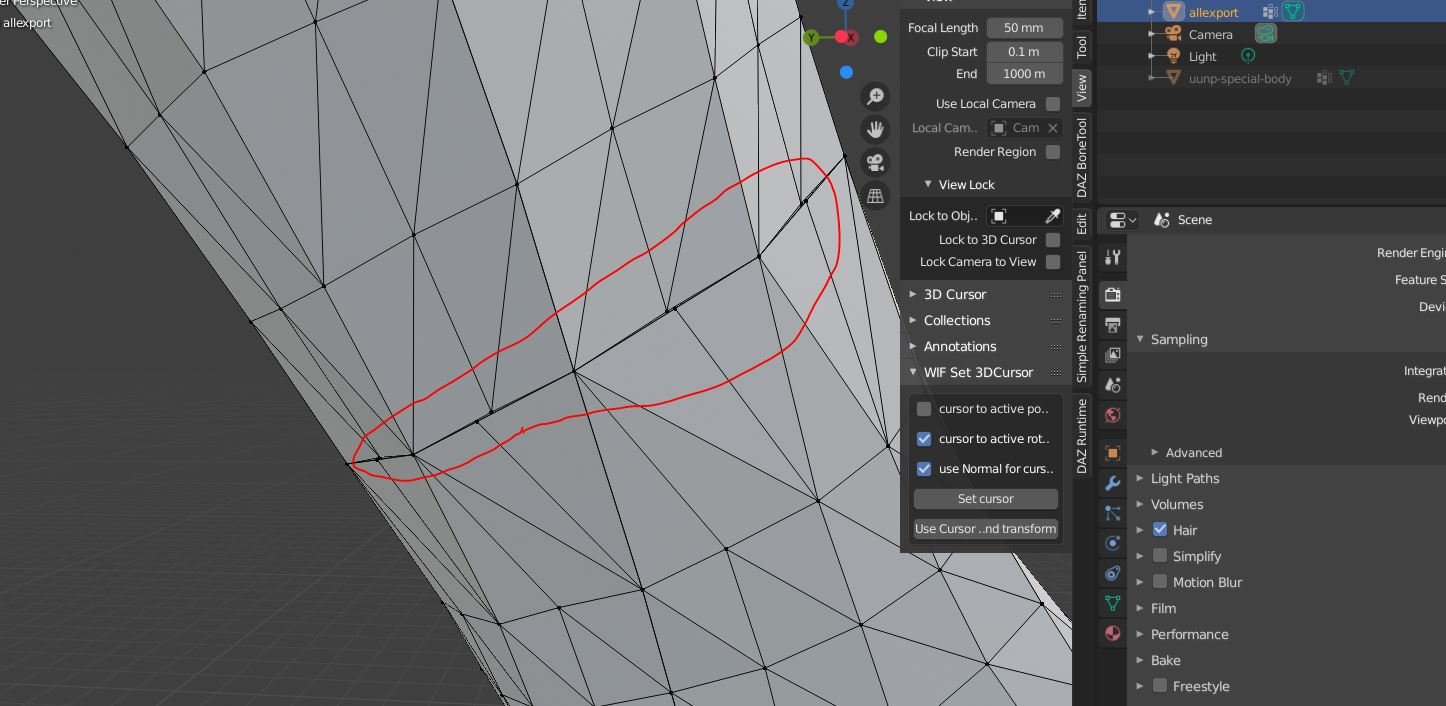Click the viewport zoom magnifier icon
This screenshot has height=706, width=1446.
pyautogui.click(x=875, y=96)
